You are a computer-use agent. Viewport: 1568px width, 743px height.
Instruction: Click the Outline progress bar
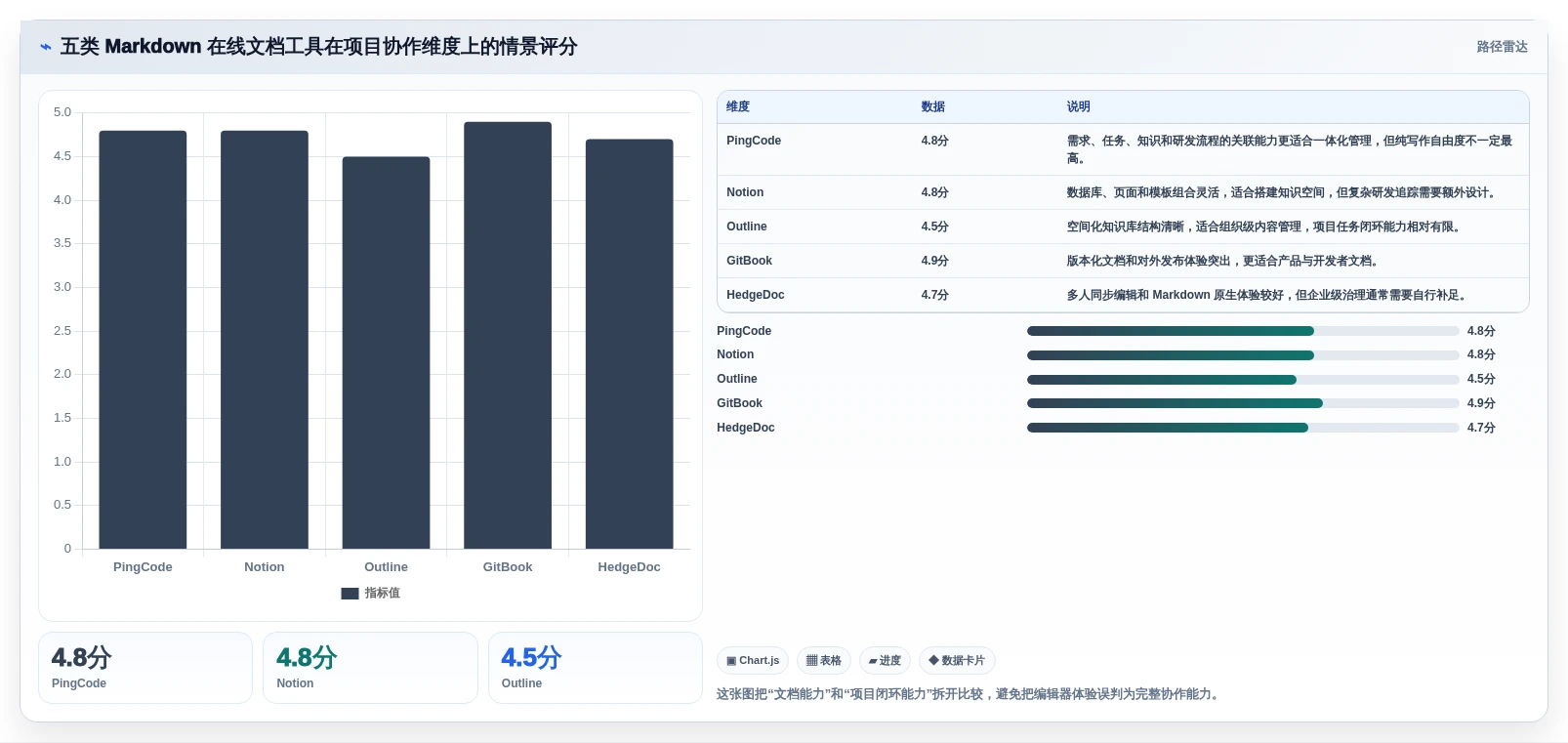click(x=1243, y=380)
